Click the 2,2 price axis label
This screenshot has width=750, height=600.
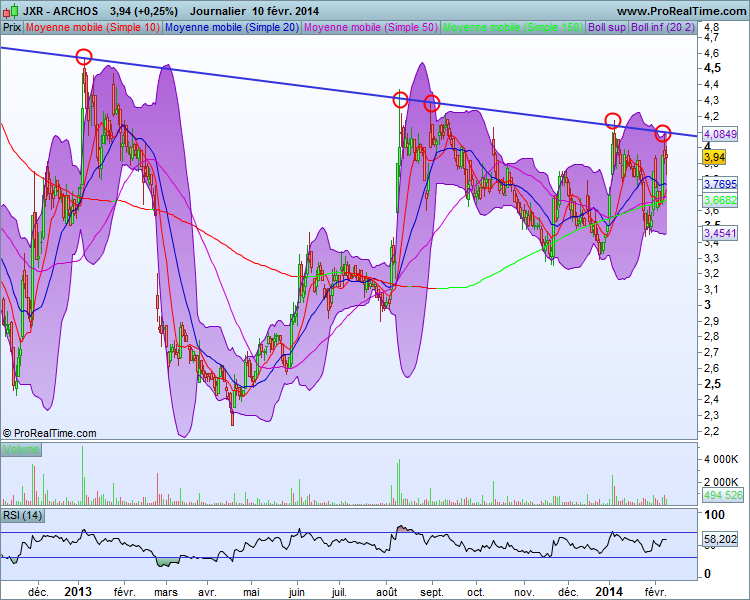pos(712,431)
